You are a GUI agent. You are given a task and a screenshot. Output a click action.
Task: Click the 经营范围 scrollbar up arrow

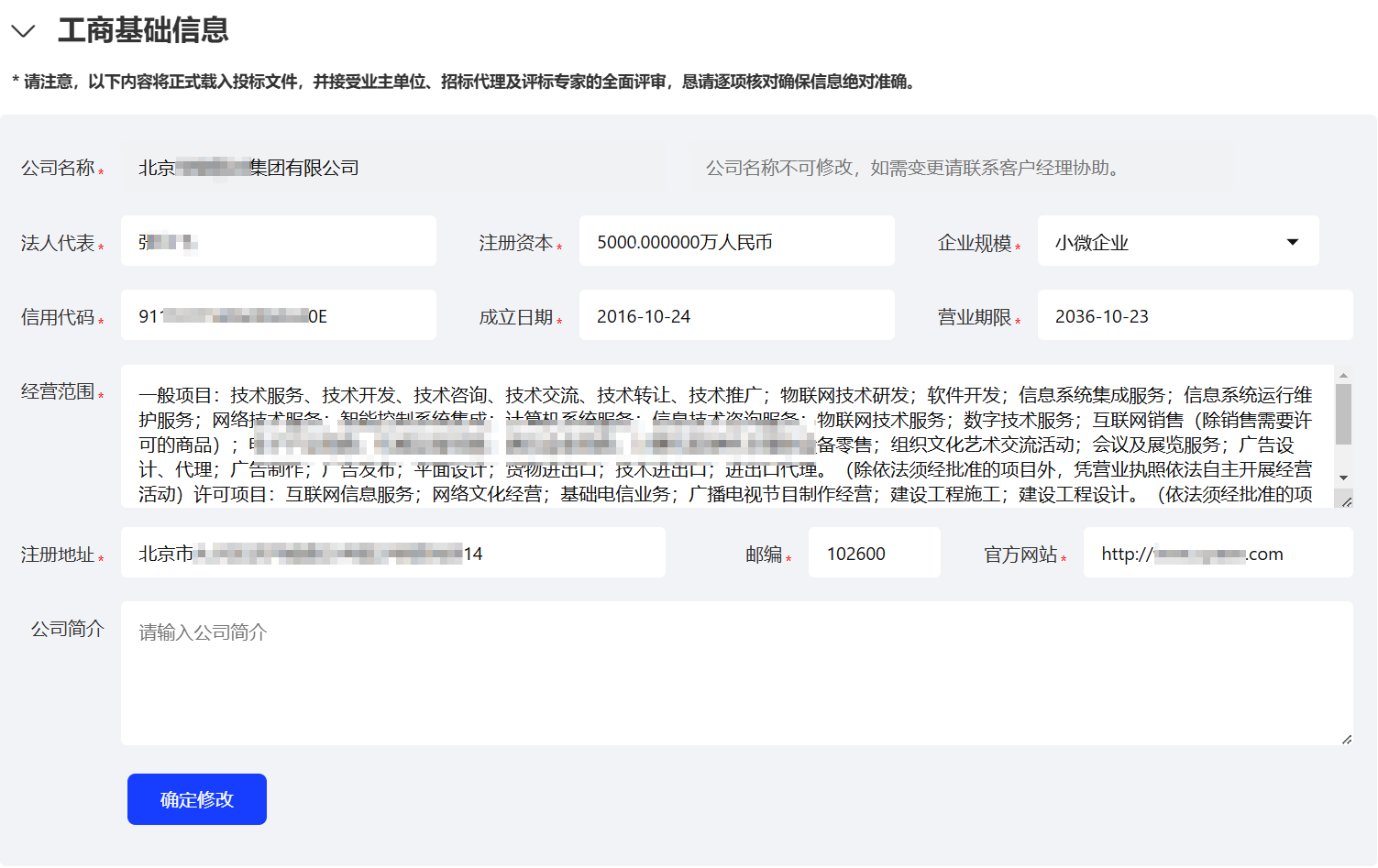click(1343, 375)
